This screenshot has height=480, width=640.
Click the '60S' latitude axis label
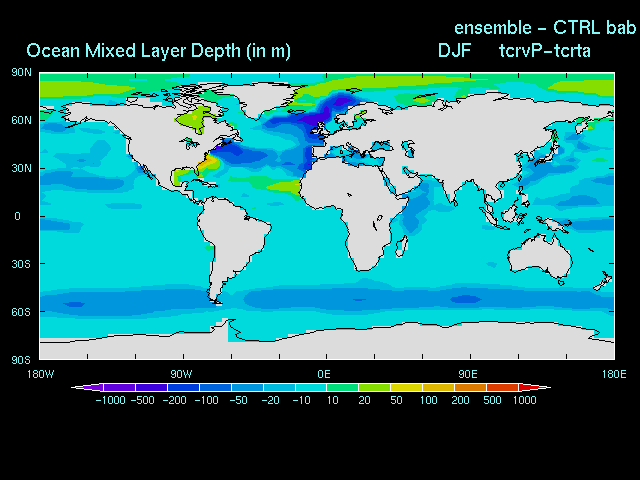pyautogui.click(x=22, y=311)
